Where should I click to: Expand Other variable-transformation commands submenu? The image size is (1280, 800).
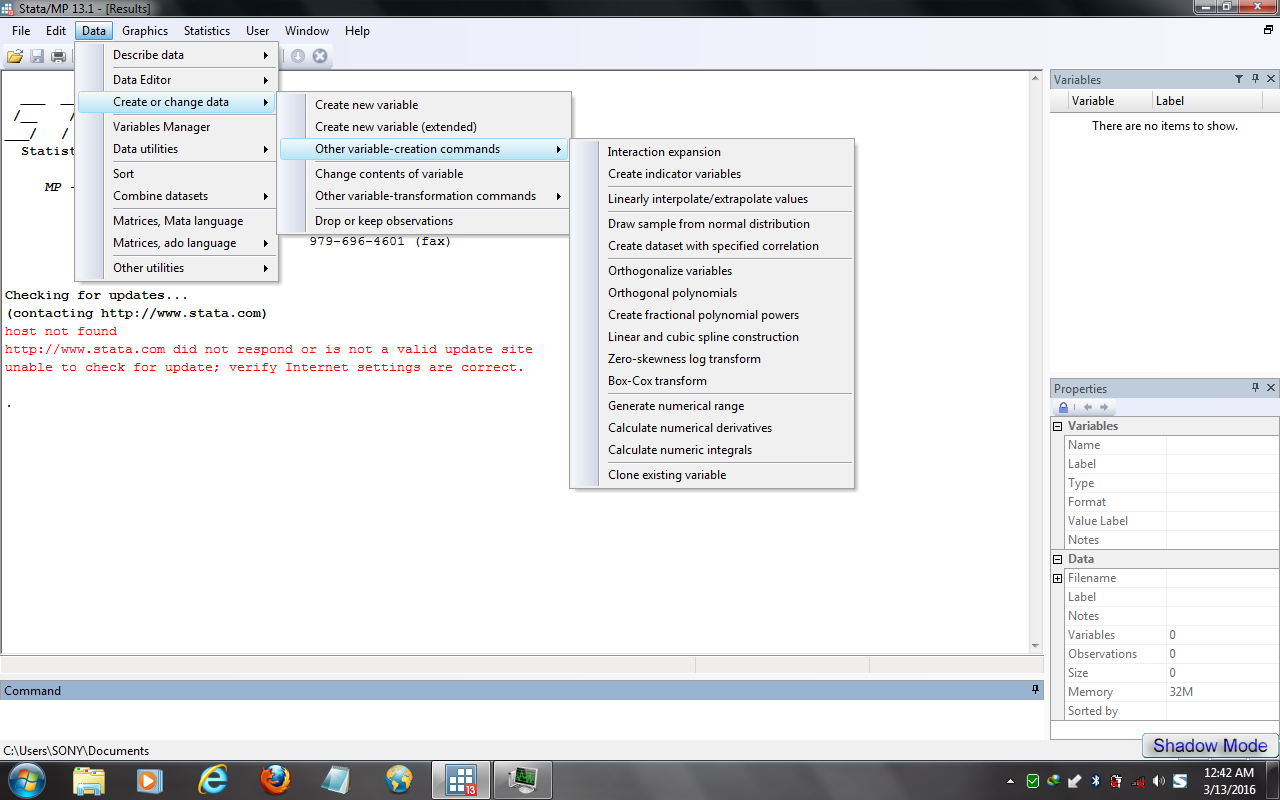(424, 196)
